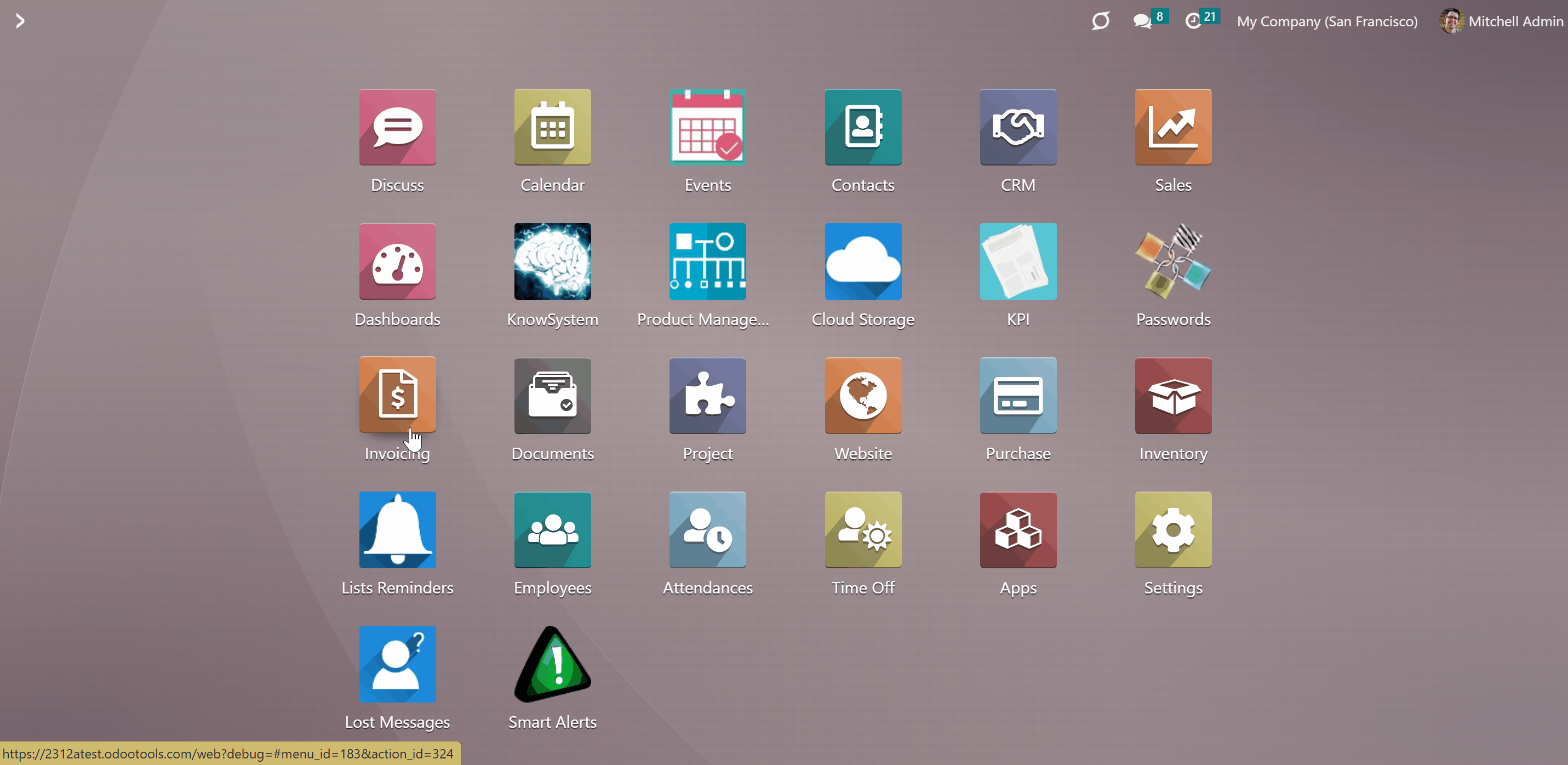Launch the Passwords app
This screenshot has height=765, width=1568.
point(1174,261)
